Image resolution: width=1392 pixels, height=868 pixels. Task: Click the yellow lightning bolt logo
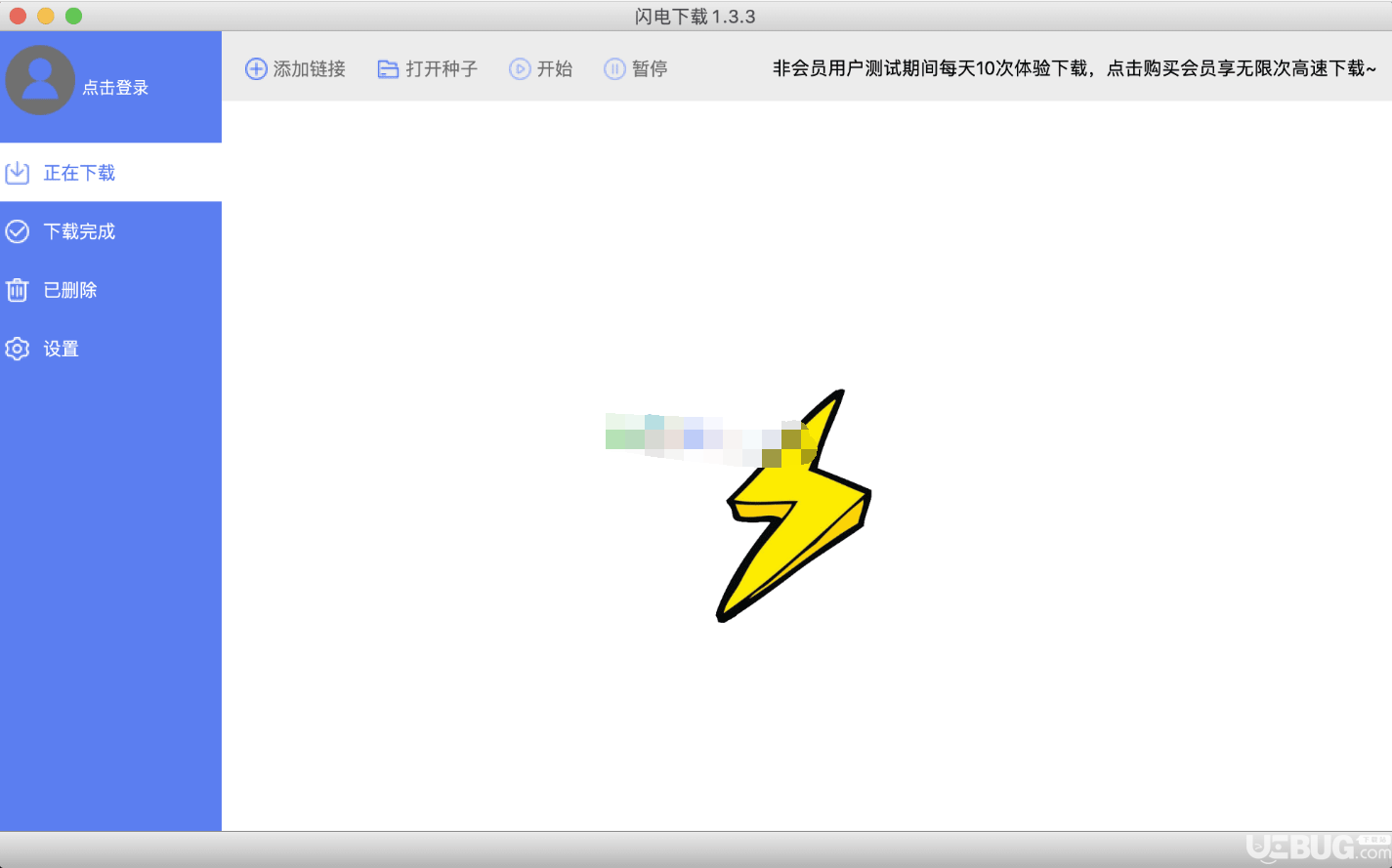click(x=793, y=506)
